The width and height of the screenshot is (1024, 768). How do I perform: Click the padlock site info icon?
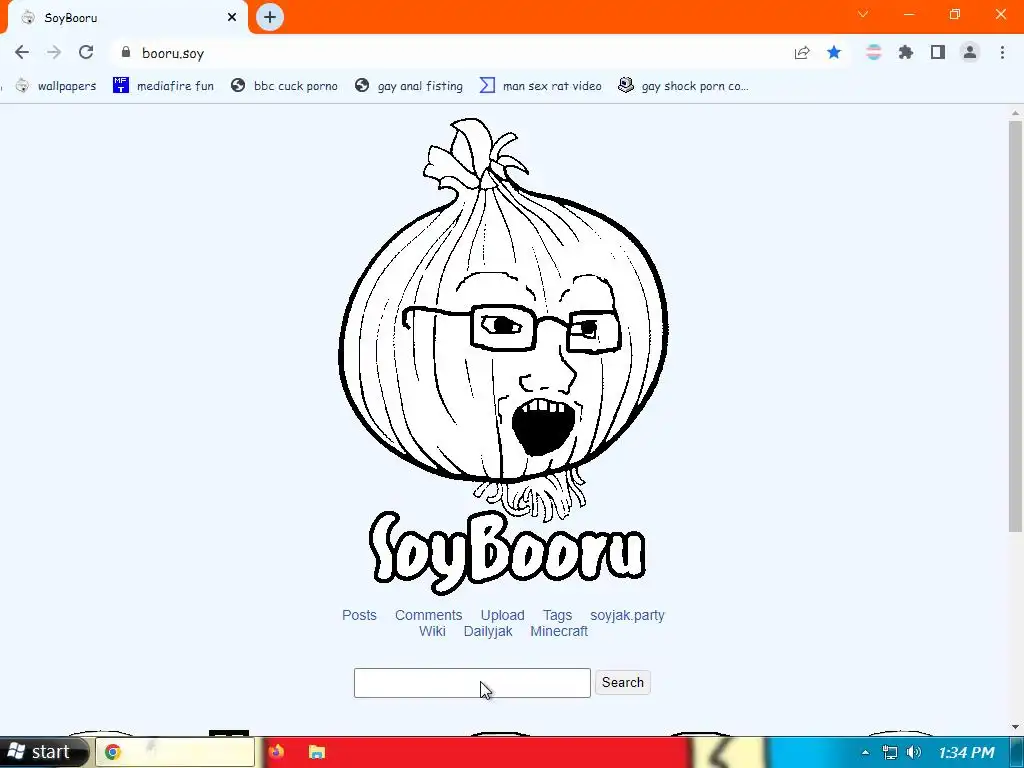126,52
